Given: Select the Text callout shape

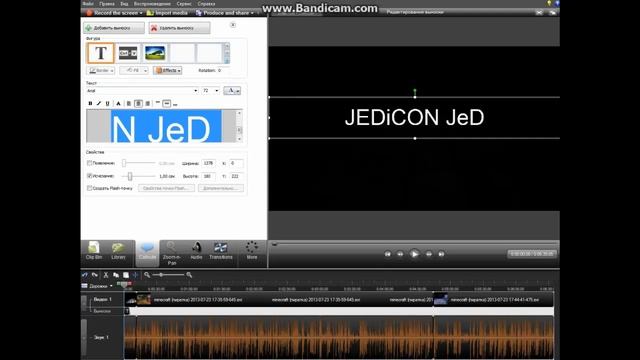Looking at the screenshot, I should pos(100,53).
